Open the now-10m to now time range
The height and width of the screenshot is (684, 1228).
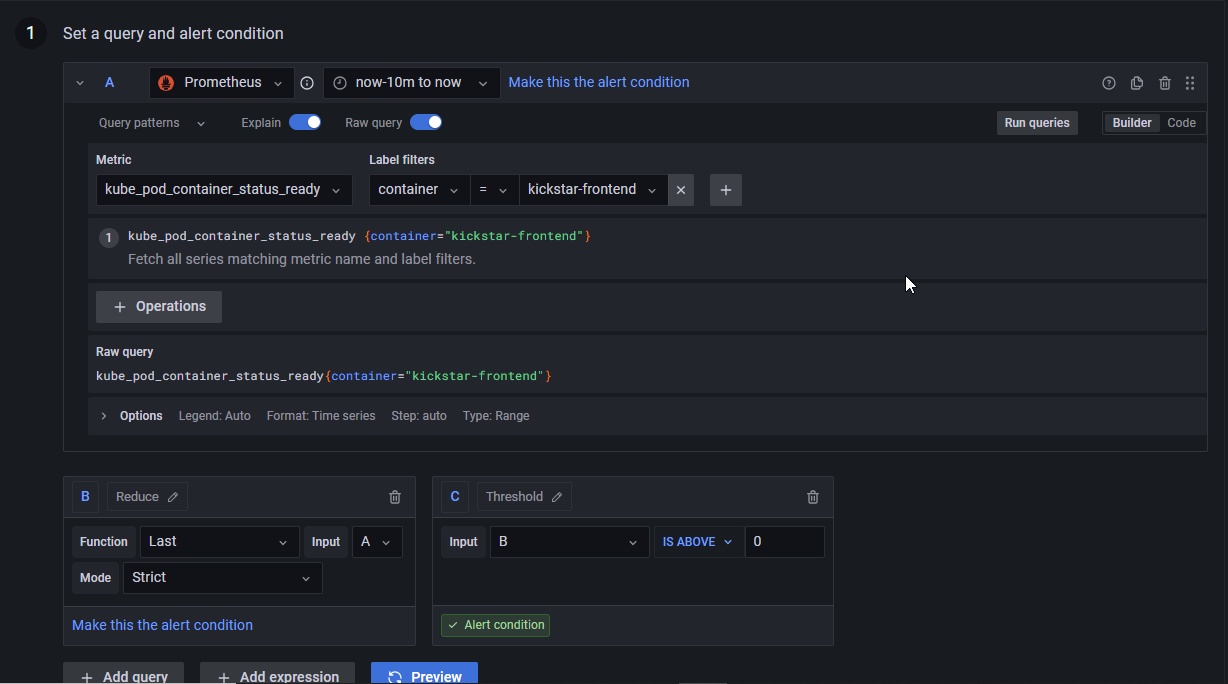[x=411, y=83]
